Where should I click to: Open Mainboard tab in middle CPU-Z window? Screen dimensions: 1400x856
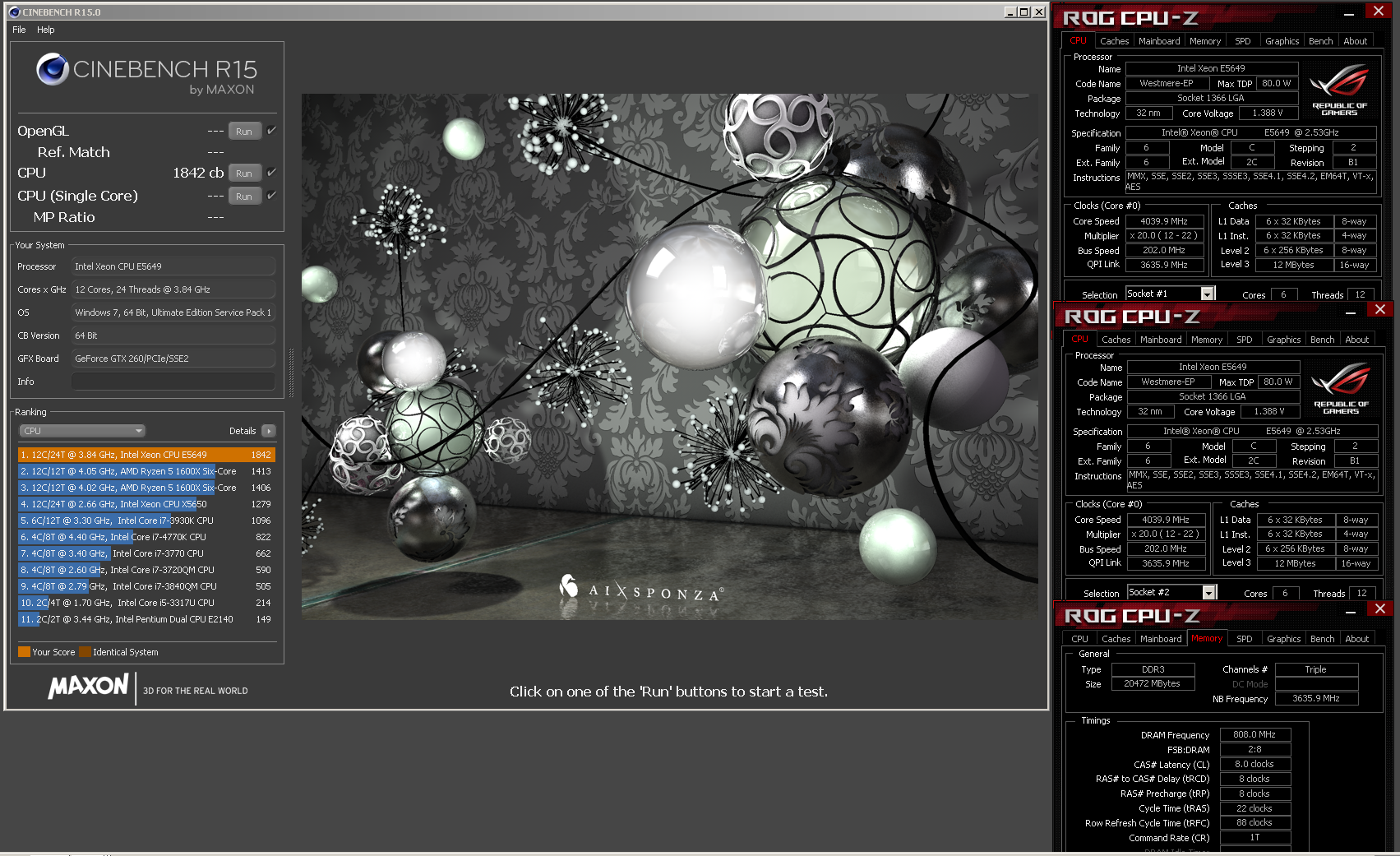pyautogui.click(x=1161, y=340)
